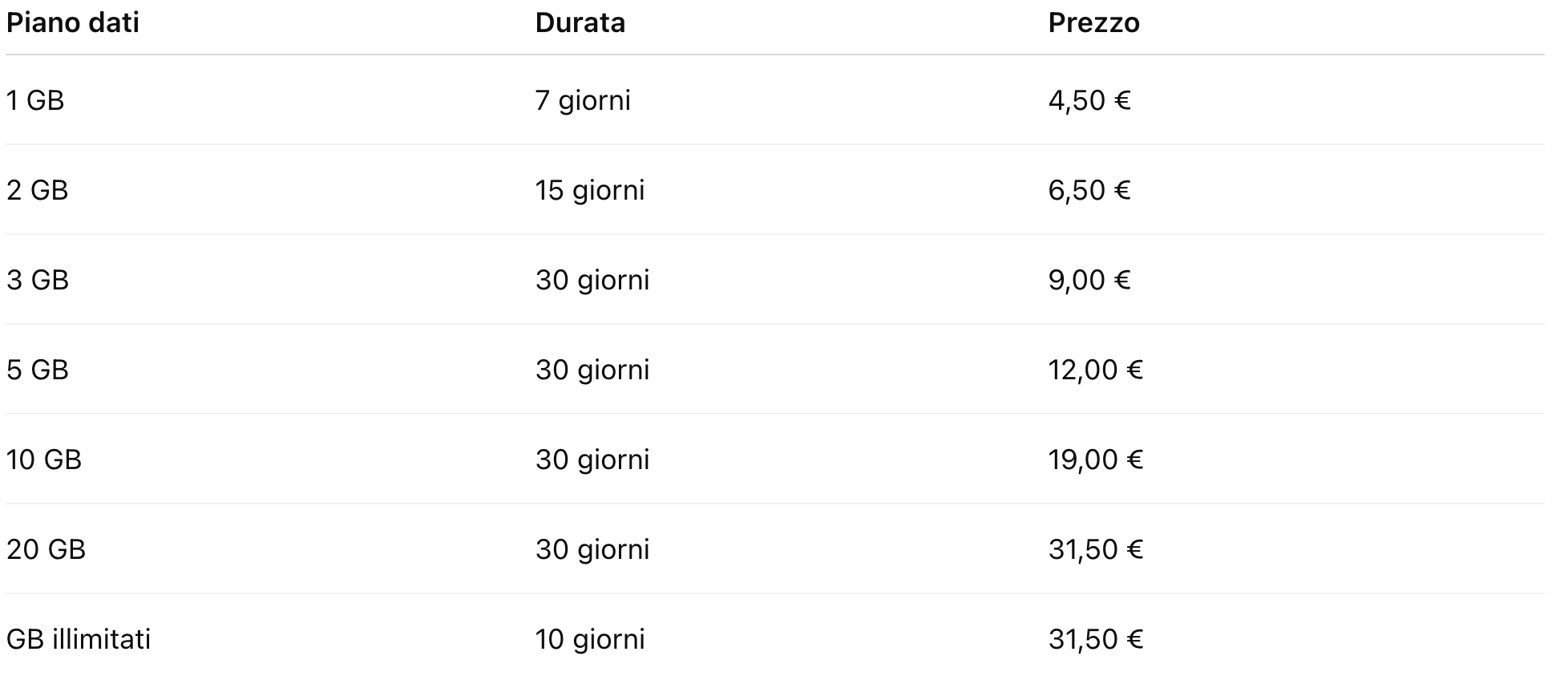Click the "Piano dati" column header
The image size is (1568, 688).
click(73, 22)
